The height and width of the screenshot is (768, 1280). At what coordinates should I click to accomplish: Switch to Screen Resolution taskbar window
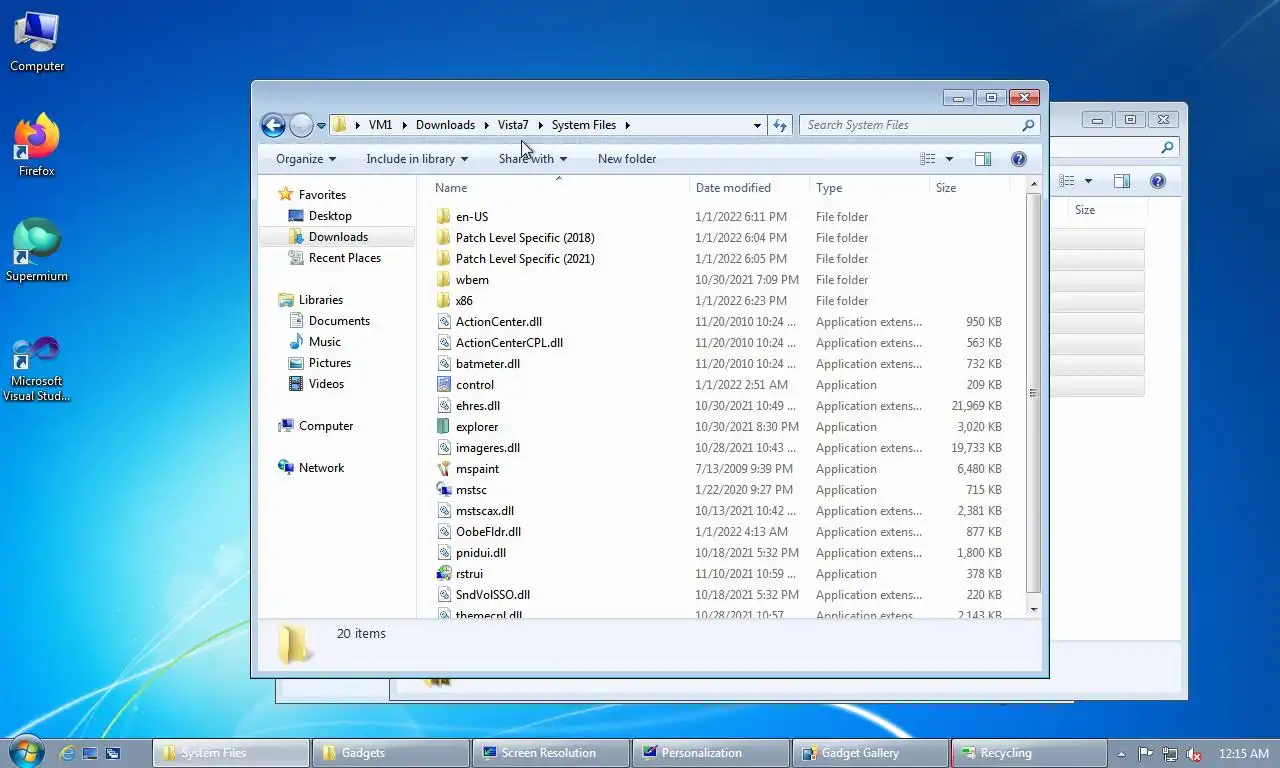[x=551, y=753]
